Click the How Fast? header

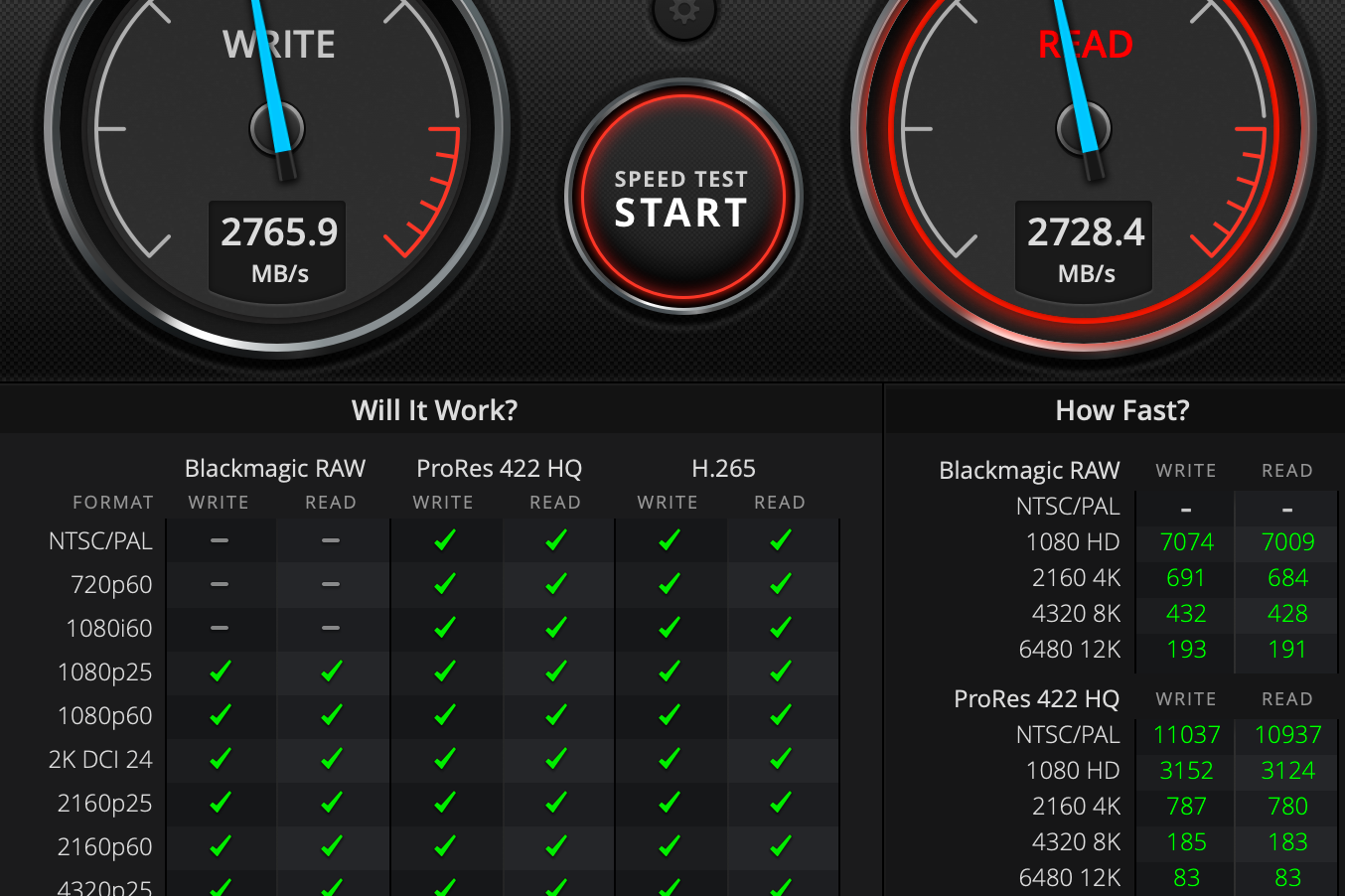pyautogui.click(x=1121, y=410)
